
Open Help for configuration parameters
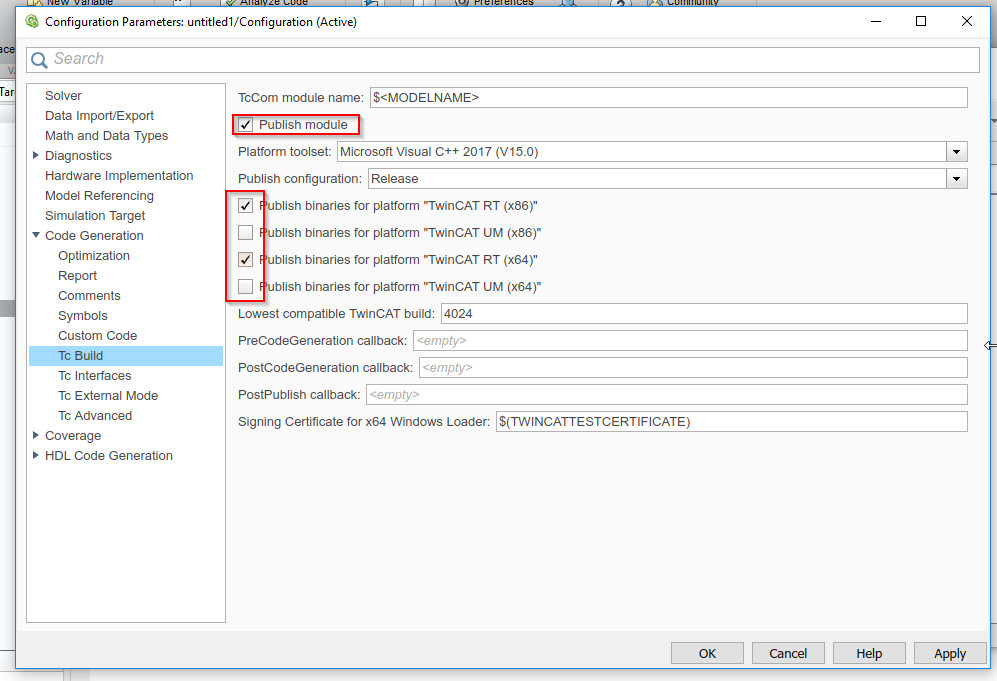pos(869,654)
